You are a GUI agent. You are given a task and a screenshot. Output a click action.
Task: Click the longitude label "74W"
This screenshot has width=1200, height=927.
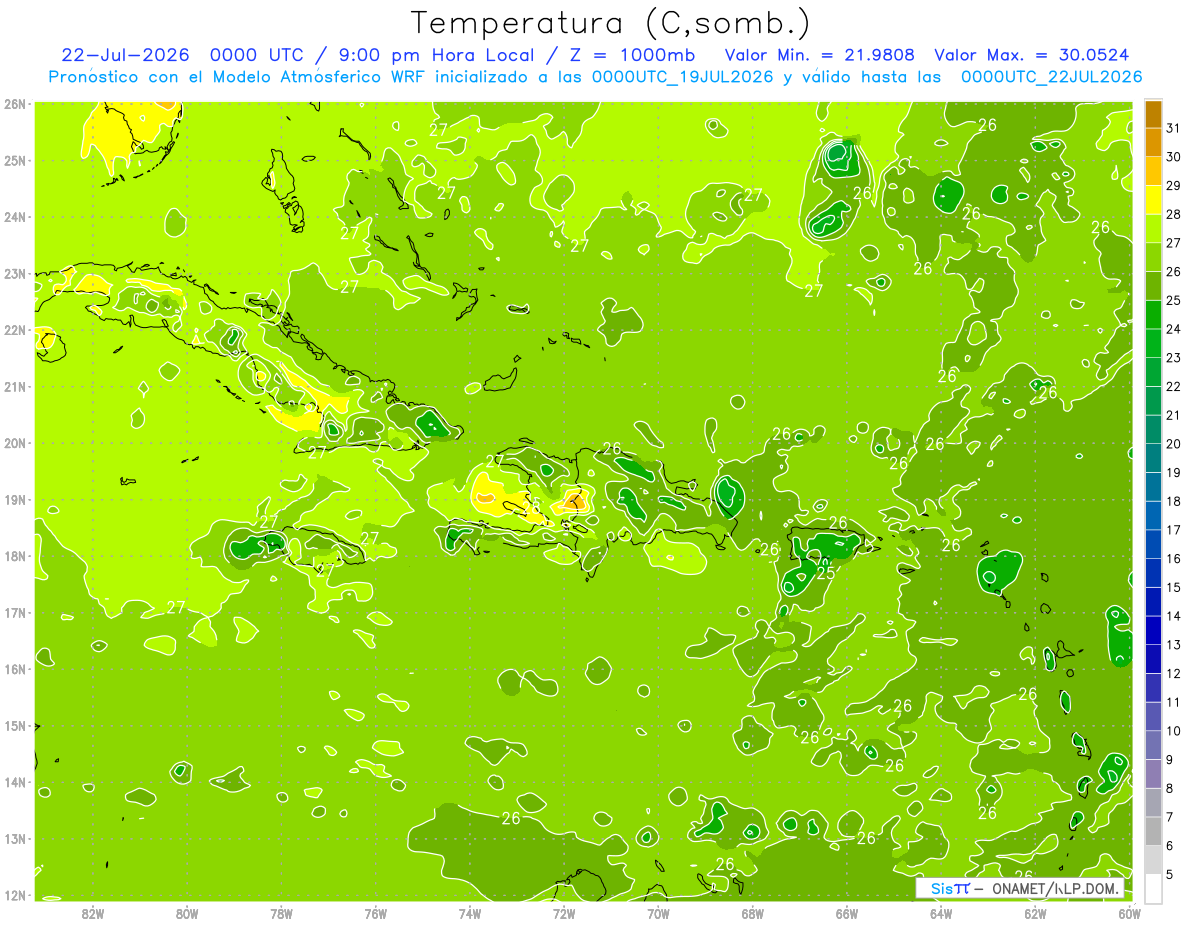click(x=470, y=913)
